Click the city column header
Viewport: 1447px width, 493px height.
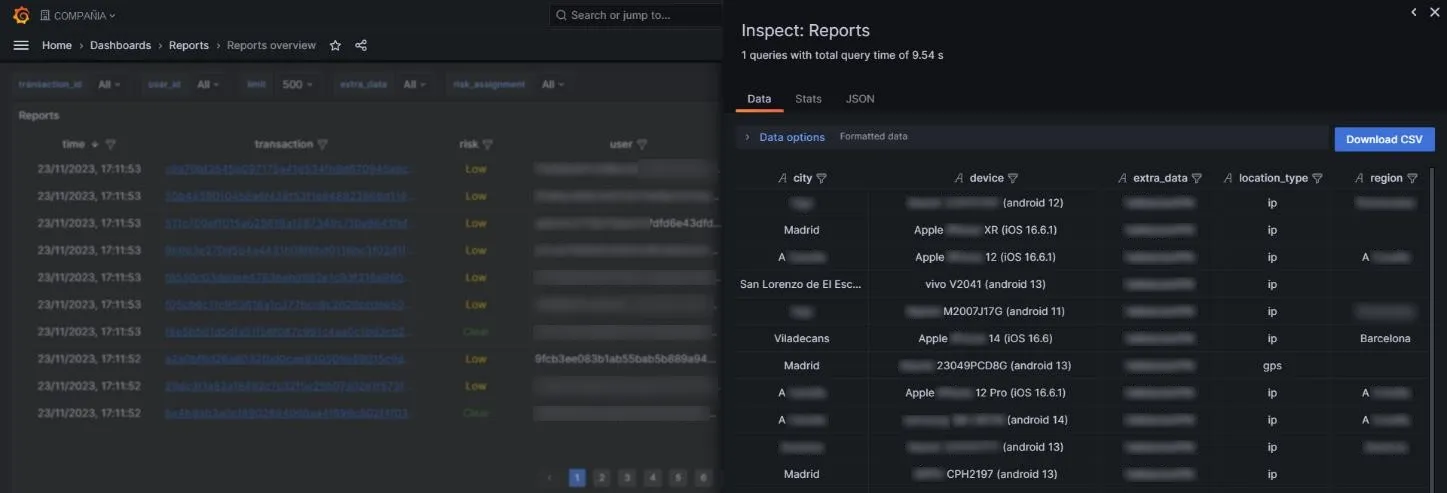(x=802, y=178)
